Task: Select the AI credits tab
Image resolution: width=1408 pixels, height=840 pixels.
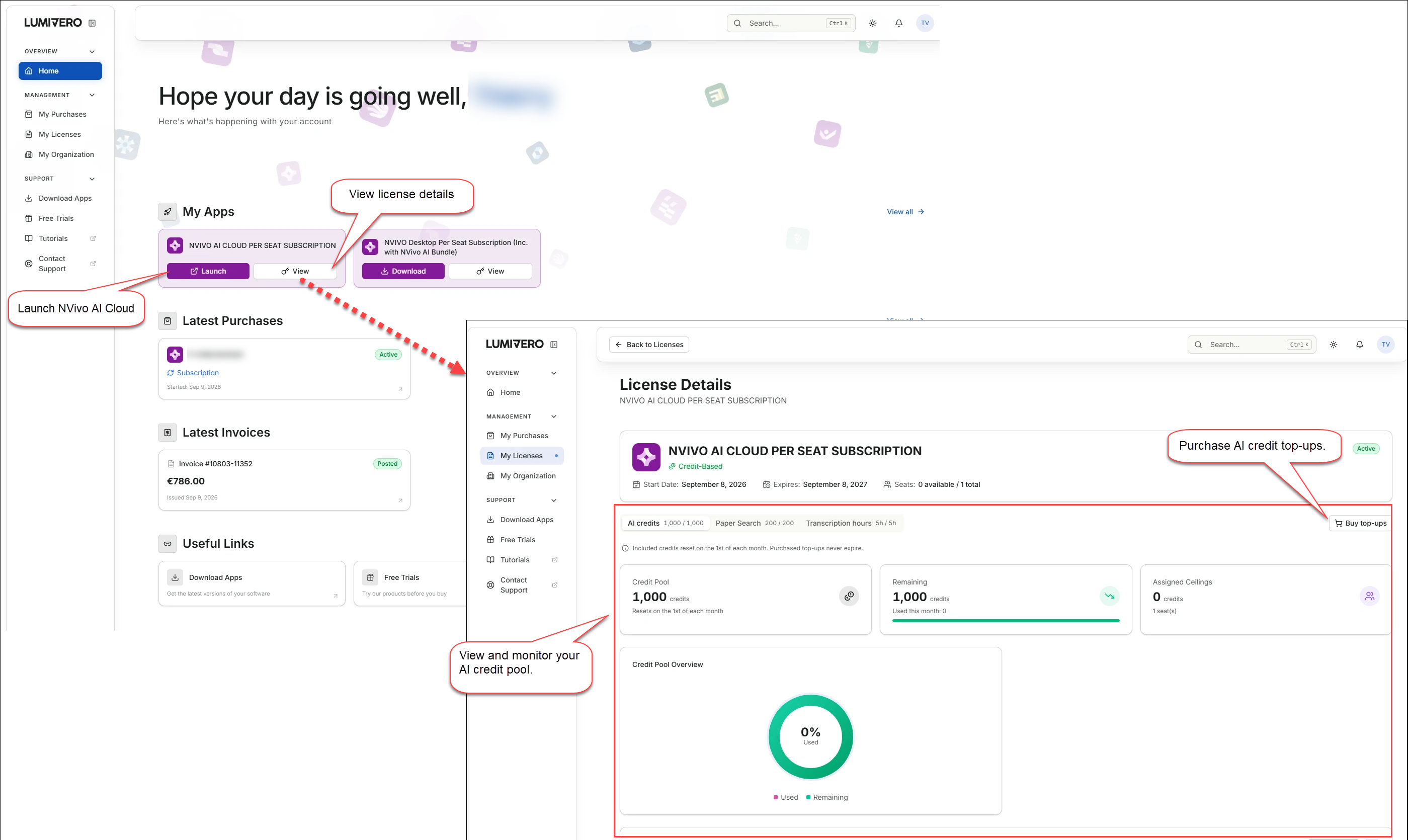Action: pyautogui.click(x=666, y=523)
